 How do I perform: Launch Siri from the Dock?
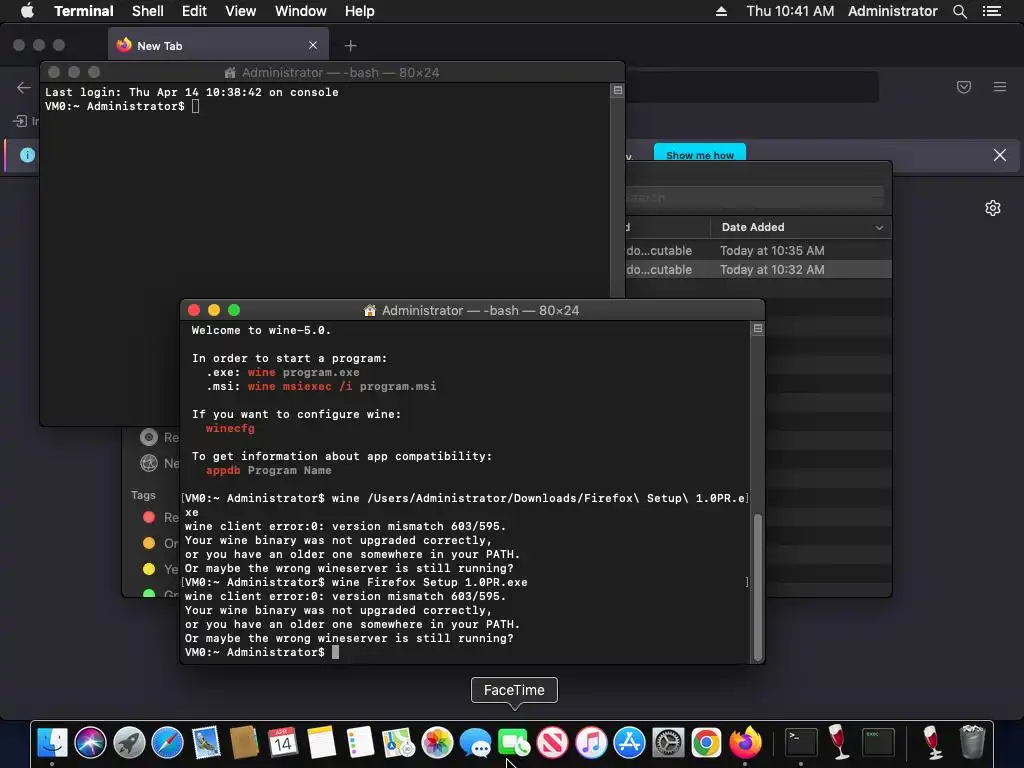(90, 743)
